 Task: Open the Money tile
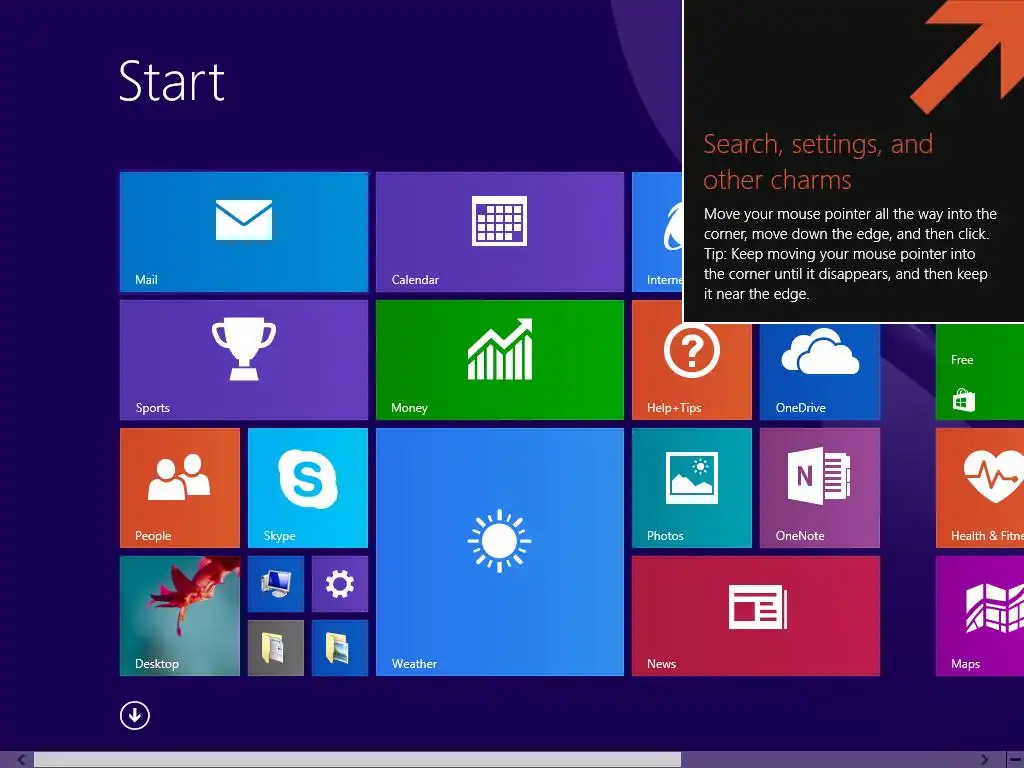pyautogui.click(x=500, y=360)
